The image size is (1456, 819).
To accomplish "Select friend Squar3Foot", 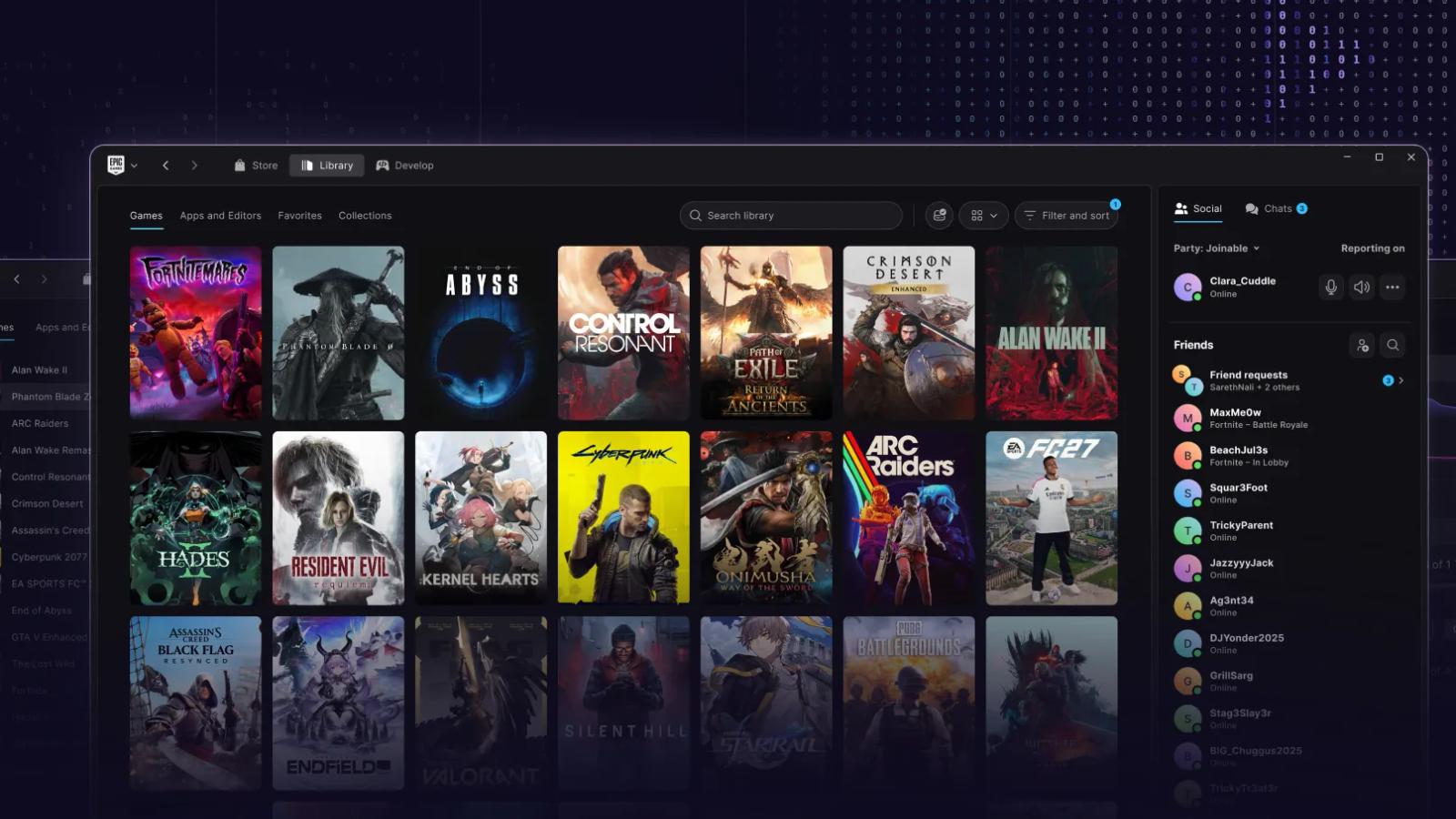I will pos(1289,493).
